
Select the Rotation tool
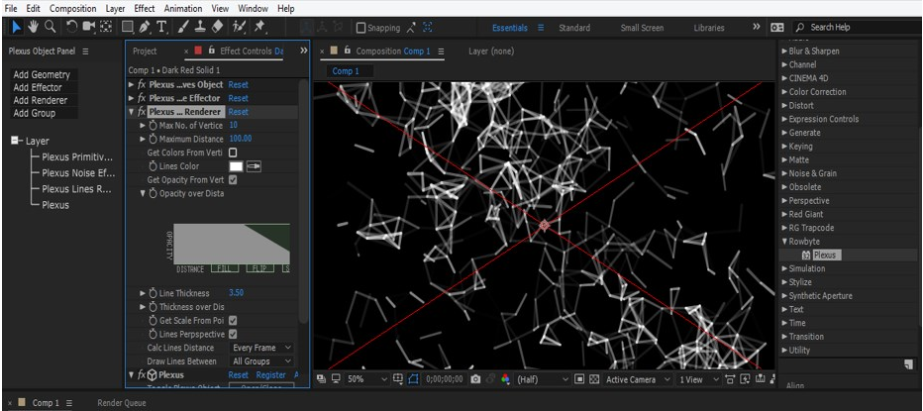tap(71, 28)
